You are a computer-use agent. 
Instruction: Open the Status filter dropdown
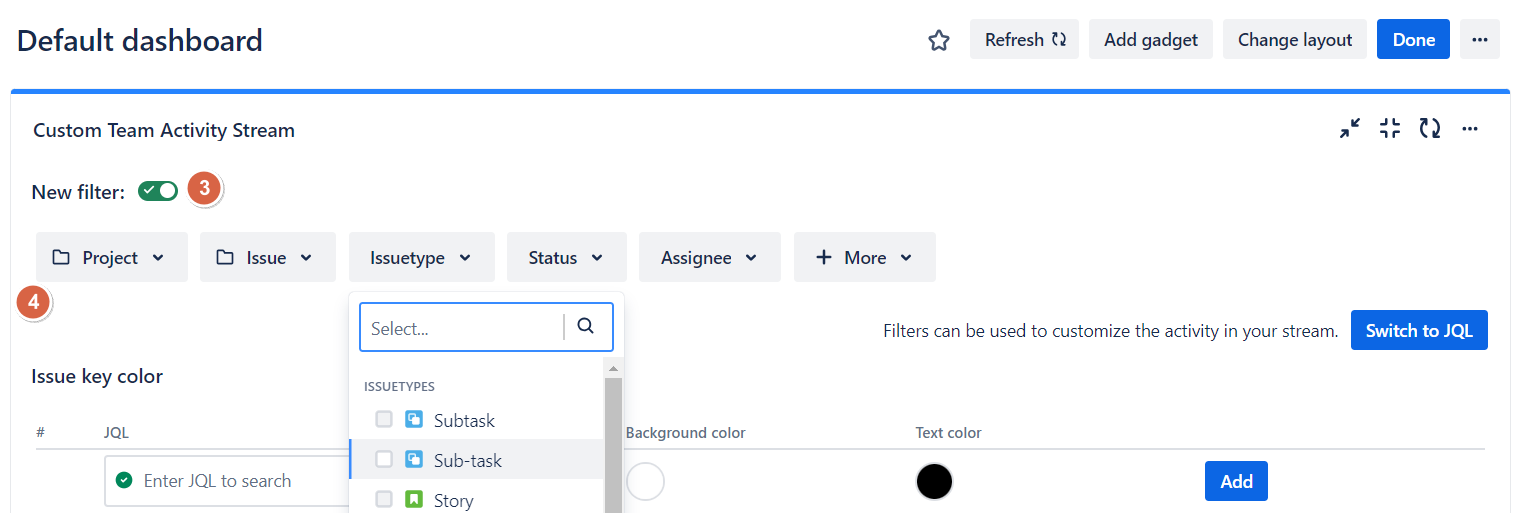pos(566,258)
